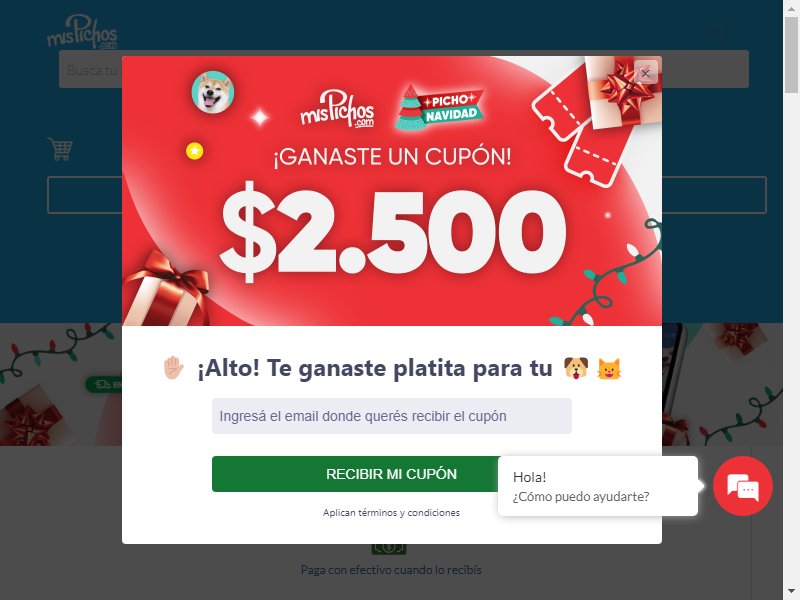Click the dimmed 'Busca tu' search box
800x600 pixels.
pyautogui.click(x=90, y=69)
